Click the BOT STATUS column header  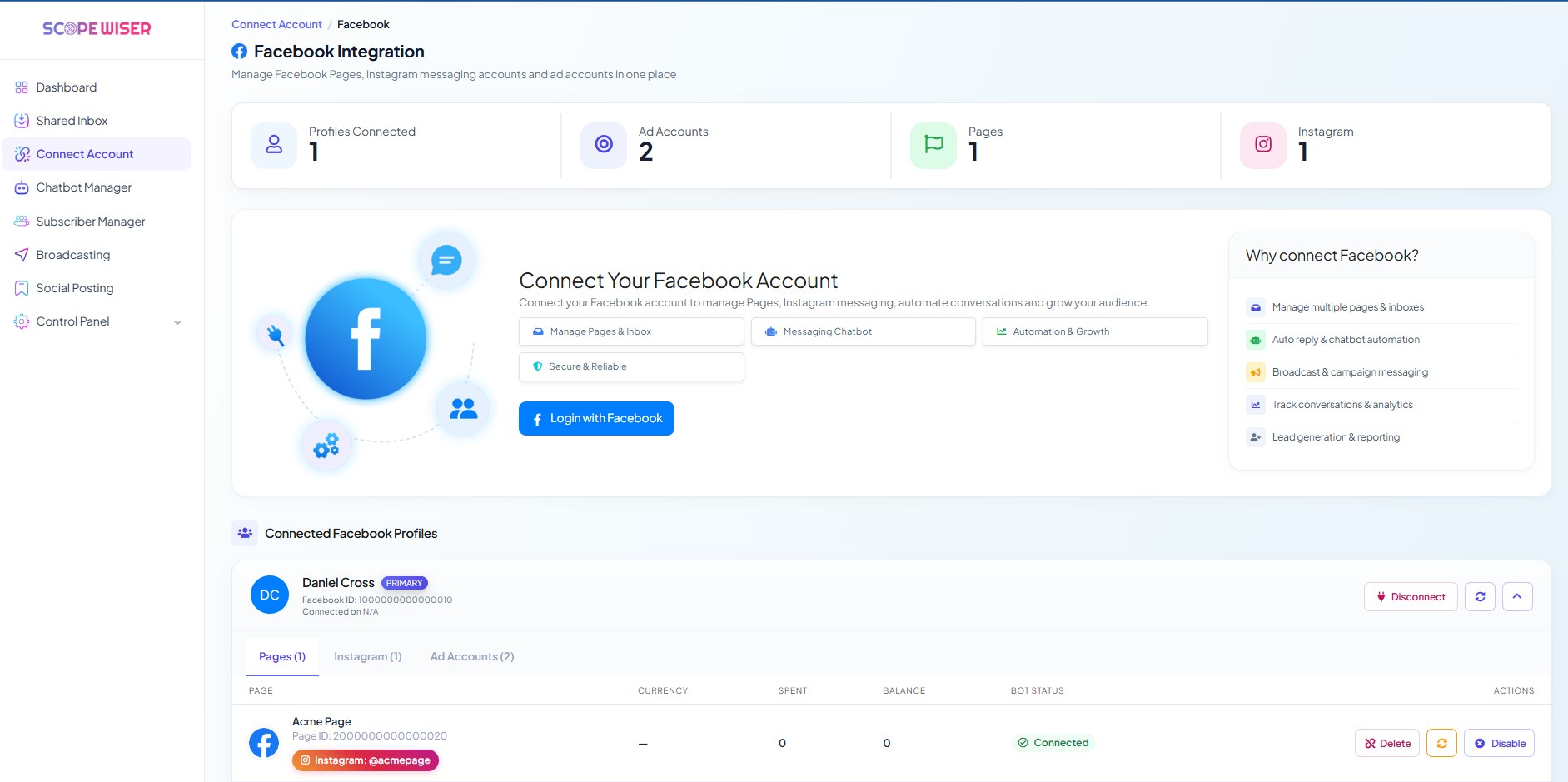click(1038, 690)
